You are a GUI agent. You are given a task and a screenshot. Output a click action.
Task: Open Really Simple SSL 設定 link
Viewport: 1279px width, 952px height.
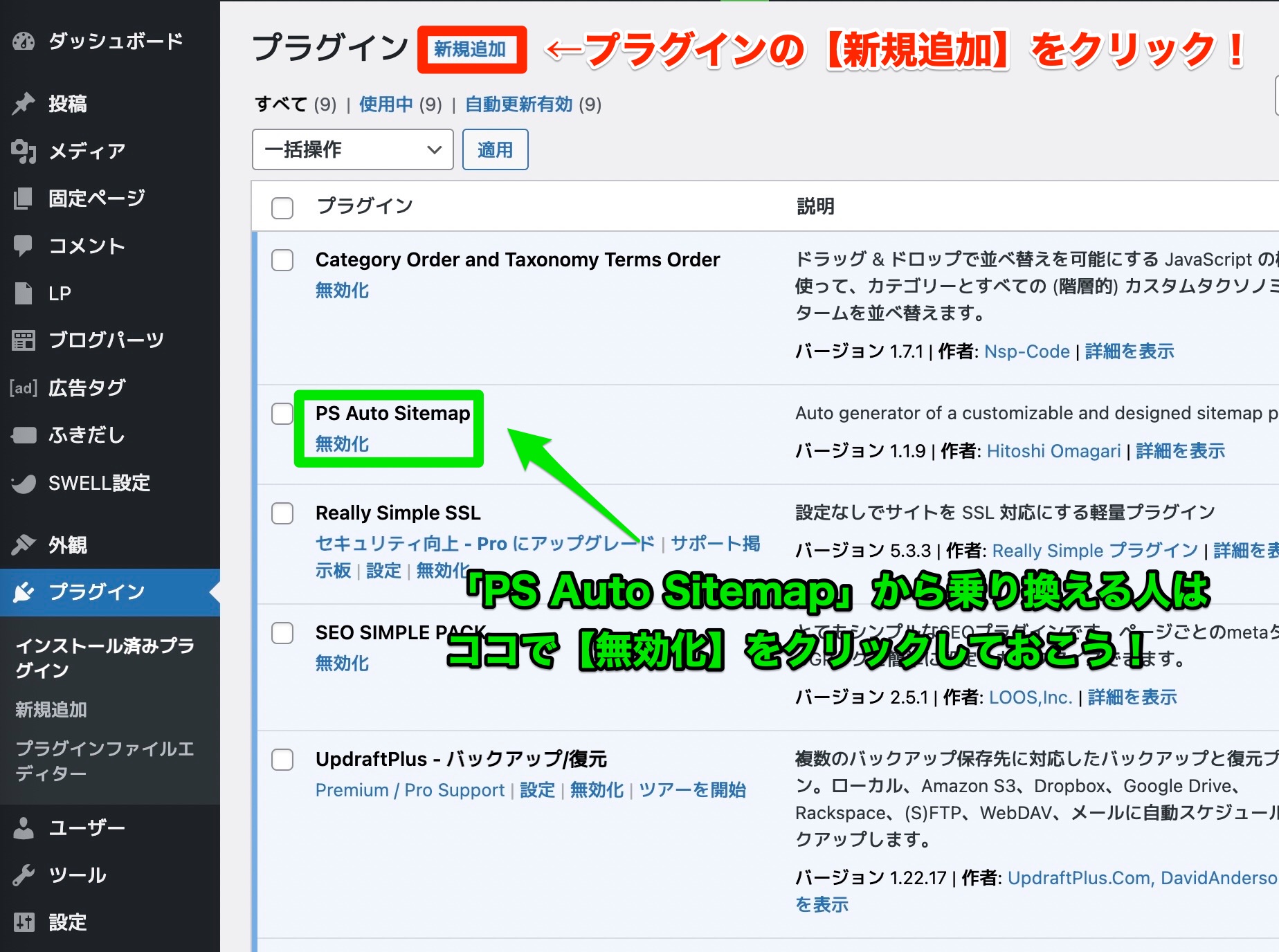(x=384, y=571)
